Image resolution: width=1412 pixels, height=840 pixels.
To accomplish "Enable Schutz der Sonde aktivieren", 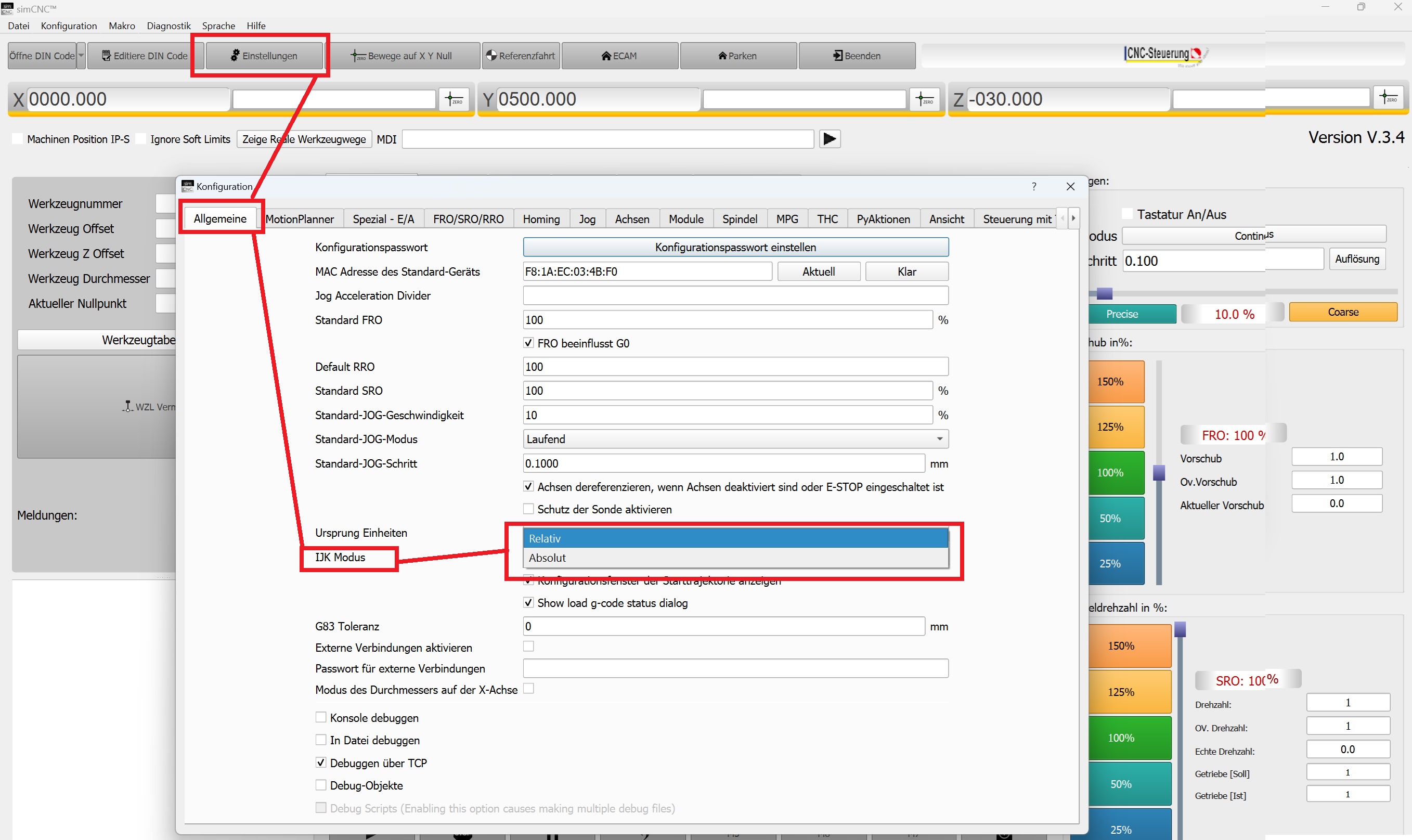I will (x=528, y=509).
